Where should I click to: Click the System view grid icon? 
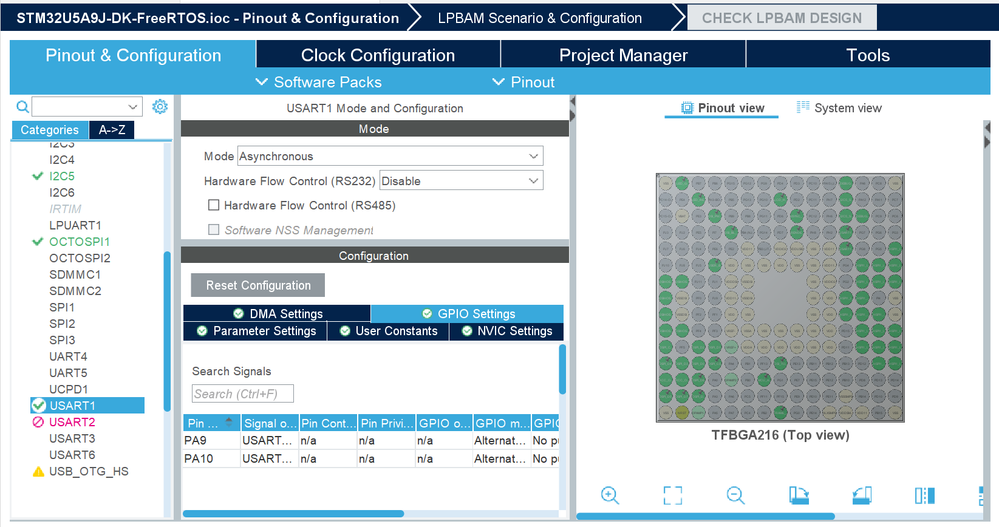click(803, 107)
